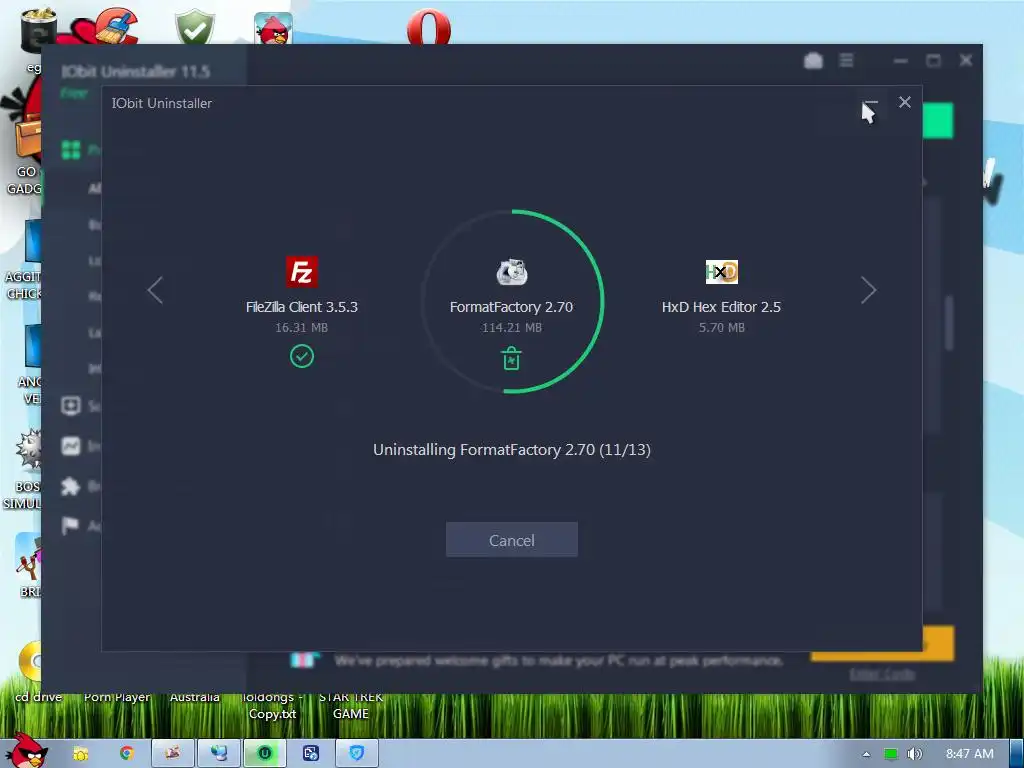Switch to the IObit Uninstaller taskbar button
Image resolution: width=1024 pixels, height=768 pixels.
coord(264,753)
